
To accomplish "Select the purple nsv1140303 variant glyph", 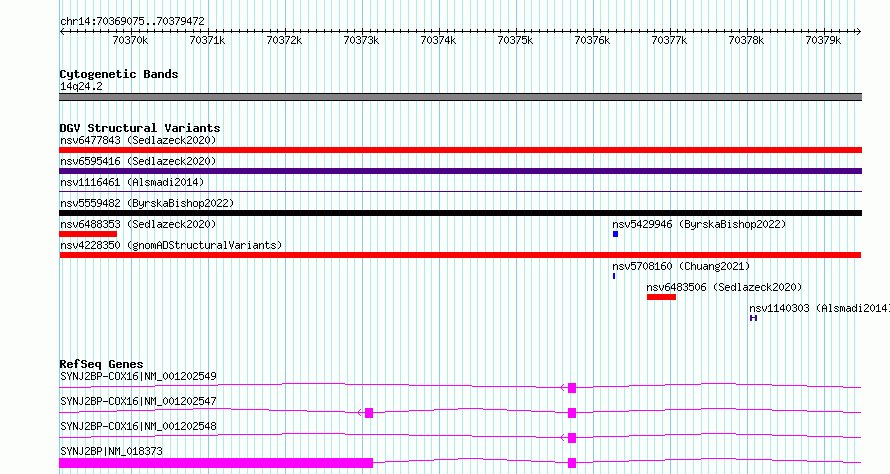I will point(753,318).
